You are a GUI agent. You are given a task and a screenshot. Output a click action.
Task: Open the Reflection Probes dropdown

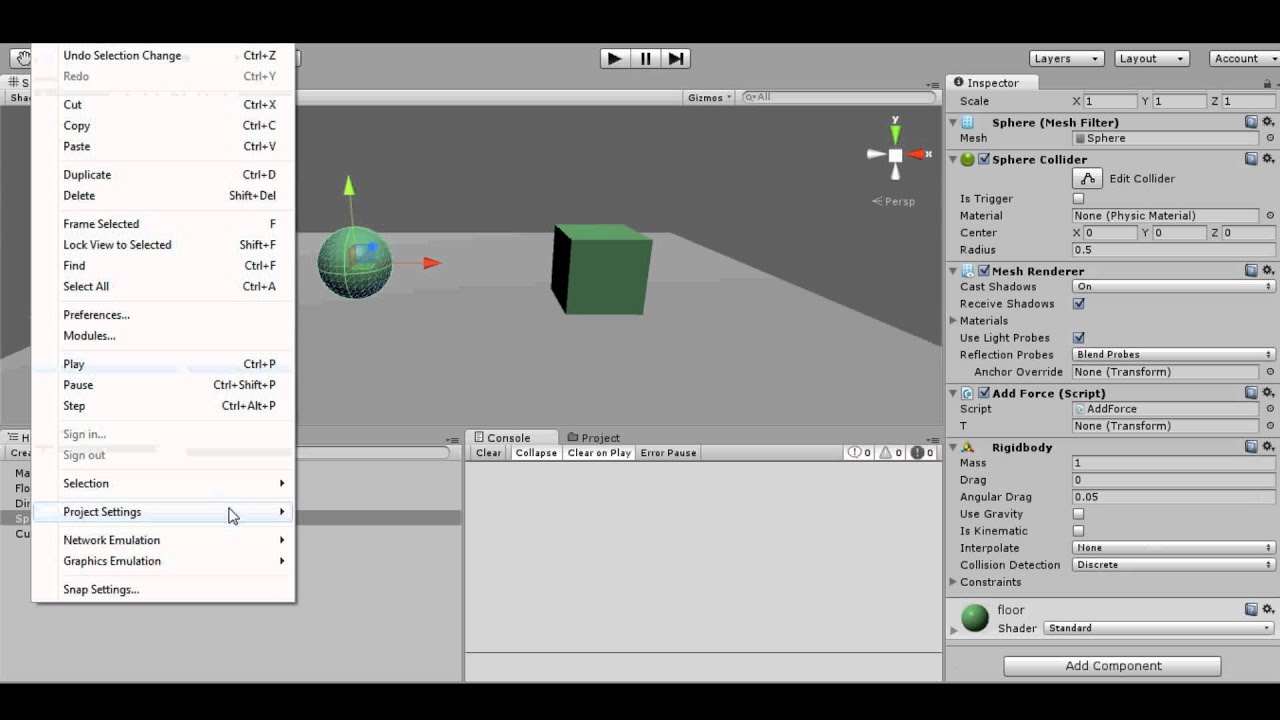pos(1174,355)
